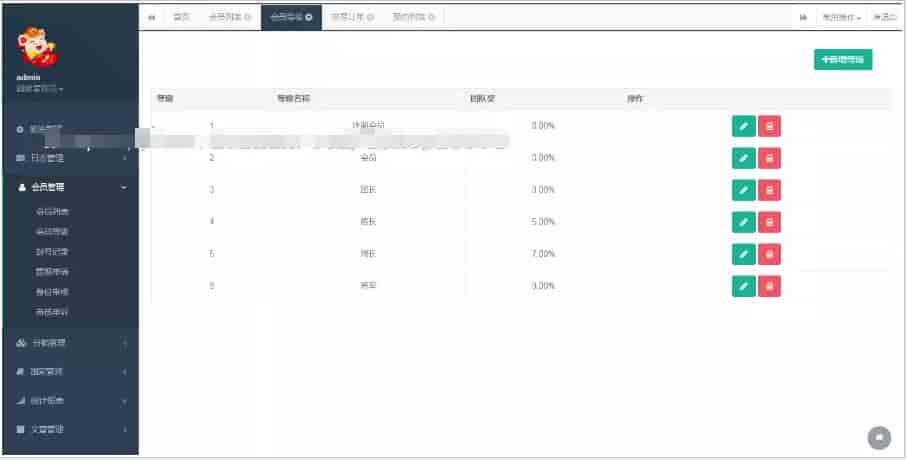Expand 统计报表 using its chevron arrow
Screen dimensions: 907x460
pyautogui.click(x=125, y=400)
